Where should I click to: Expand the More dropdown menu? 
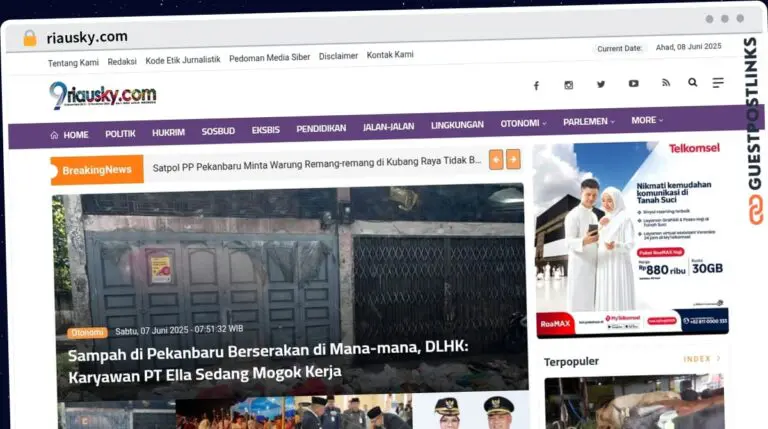pyautogui.click(x=646, y=121)
